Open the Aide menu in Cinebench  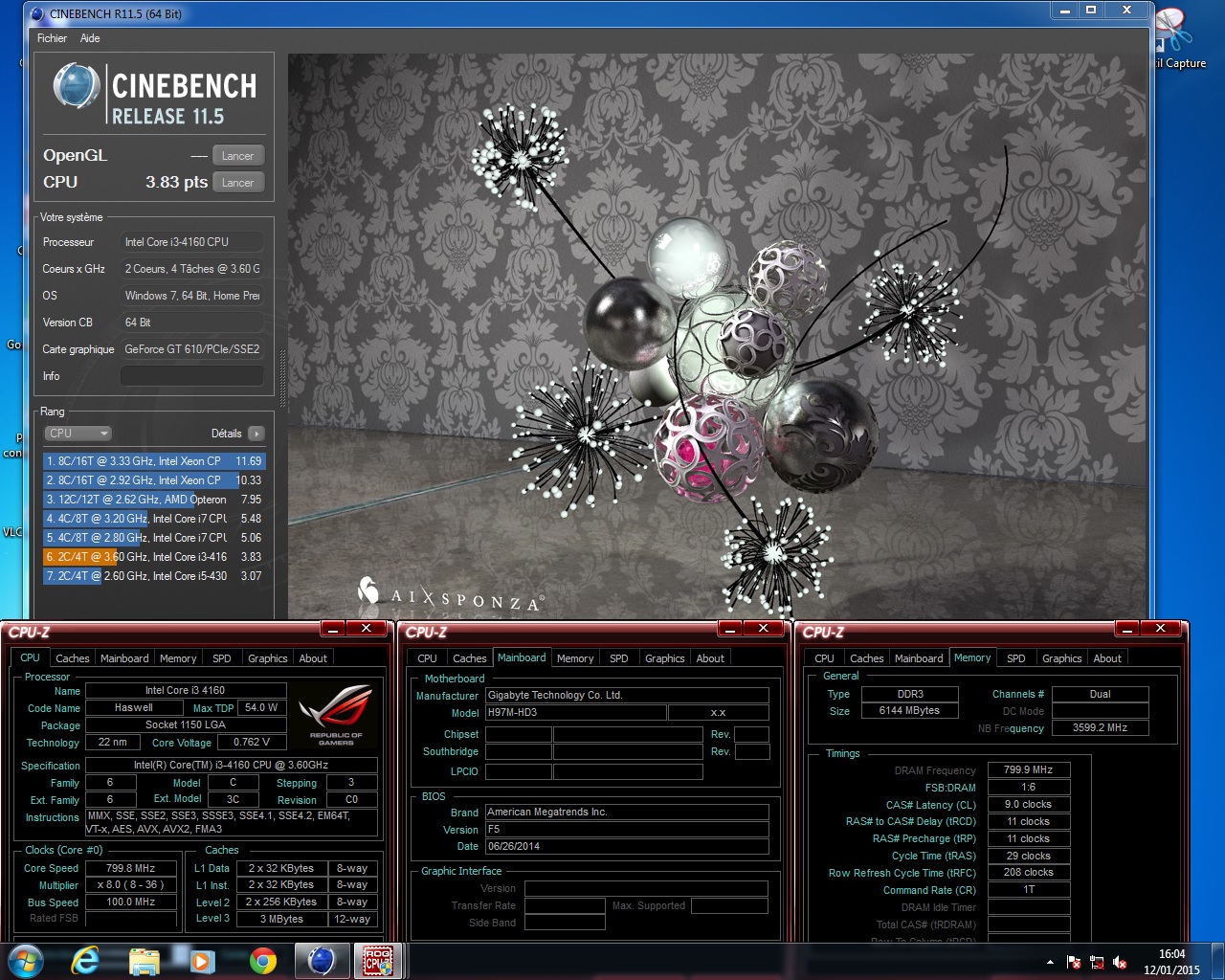click(90, 38)
